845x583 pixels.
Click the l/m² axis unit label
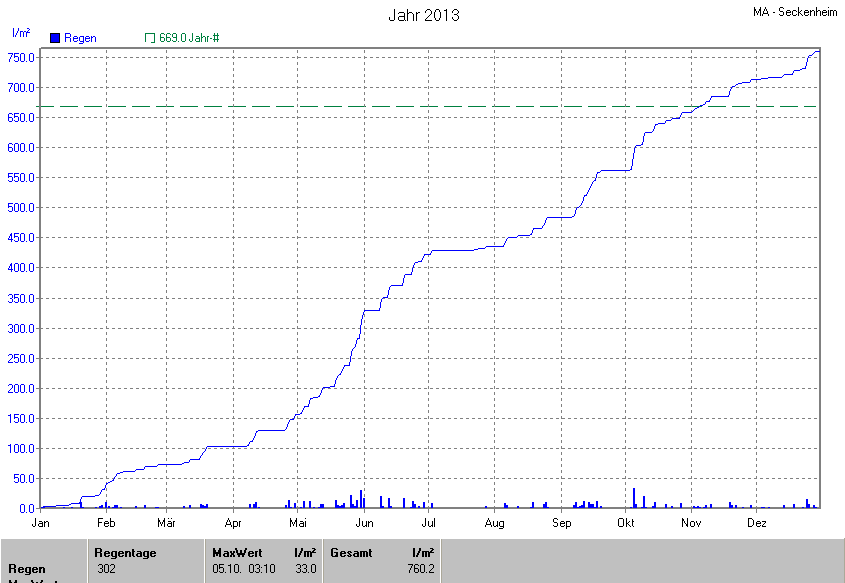click(19, 32)
